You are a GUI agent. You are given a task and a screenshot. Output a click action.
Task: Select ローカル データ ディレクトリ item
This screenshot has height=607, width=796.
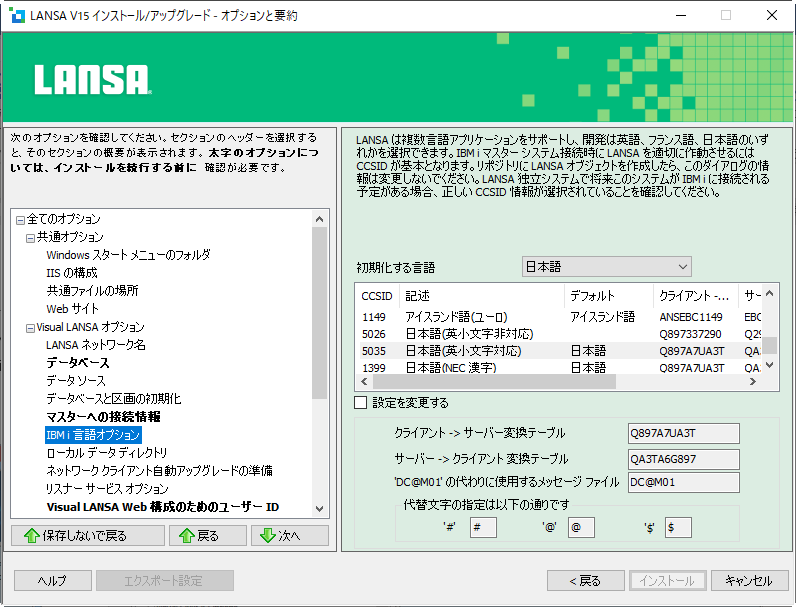coord(107,453)
